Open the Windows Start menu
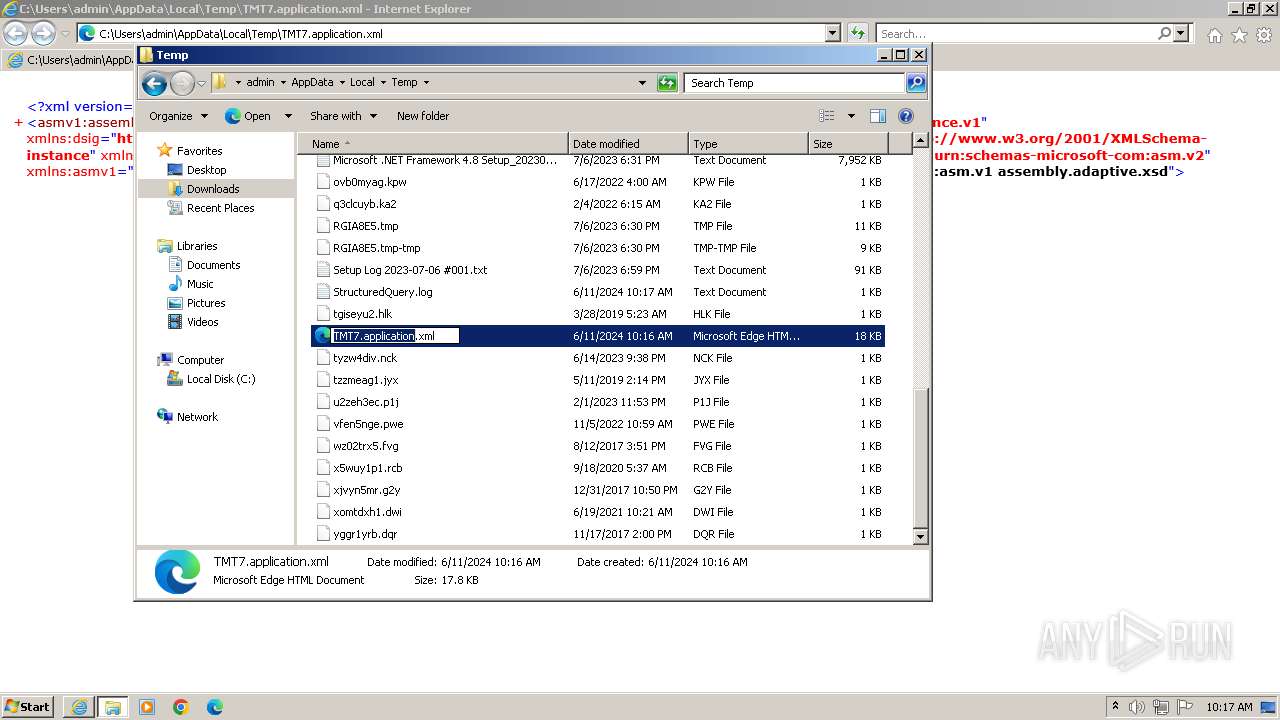1280x720 pixels. (27, 706)
